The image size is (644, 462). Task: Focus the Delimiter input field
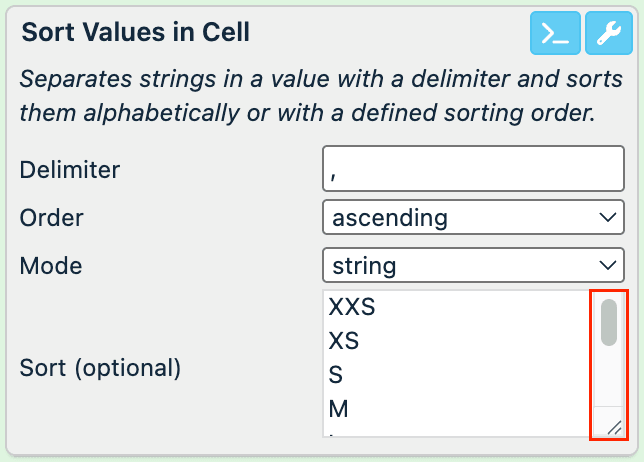473,169
